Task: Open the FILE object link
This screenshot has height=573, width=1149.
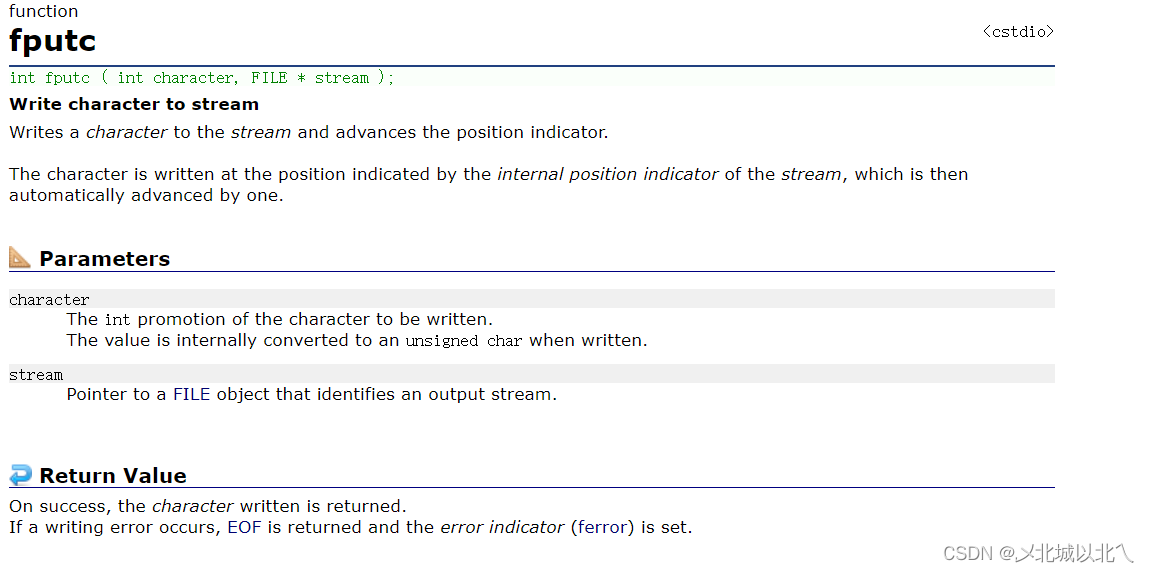Action: [x=191, y=394]
